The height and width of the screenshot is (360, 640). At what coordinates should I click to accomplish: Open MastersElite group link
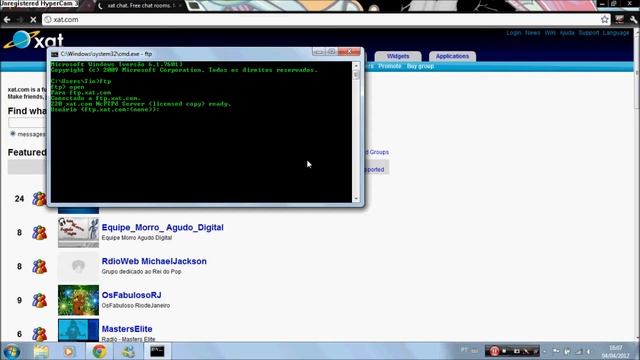[x=127, y=329]
